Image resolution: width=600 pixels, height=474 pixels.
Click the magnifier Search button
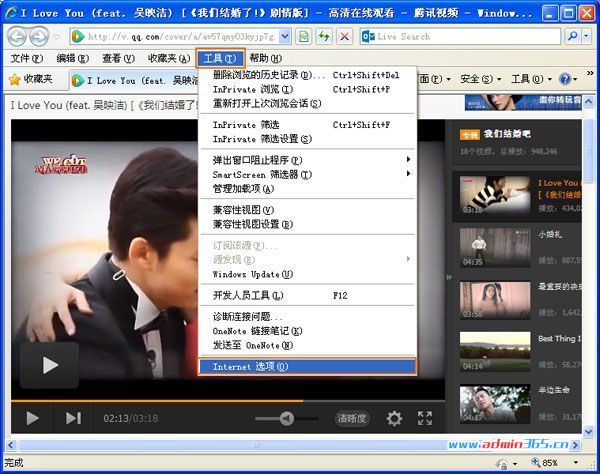pos(573,36)
